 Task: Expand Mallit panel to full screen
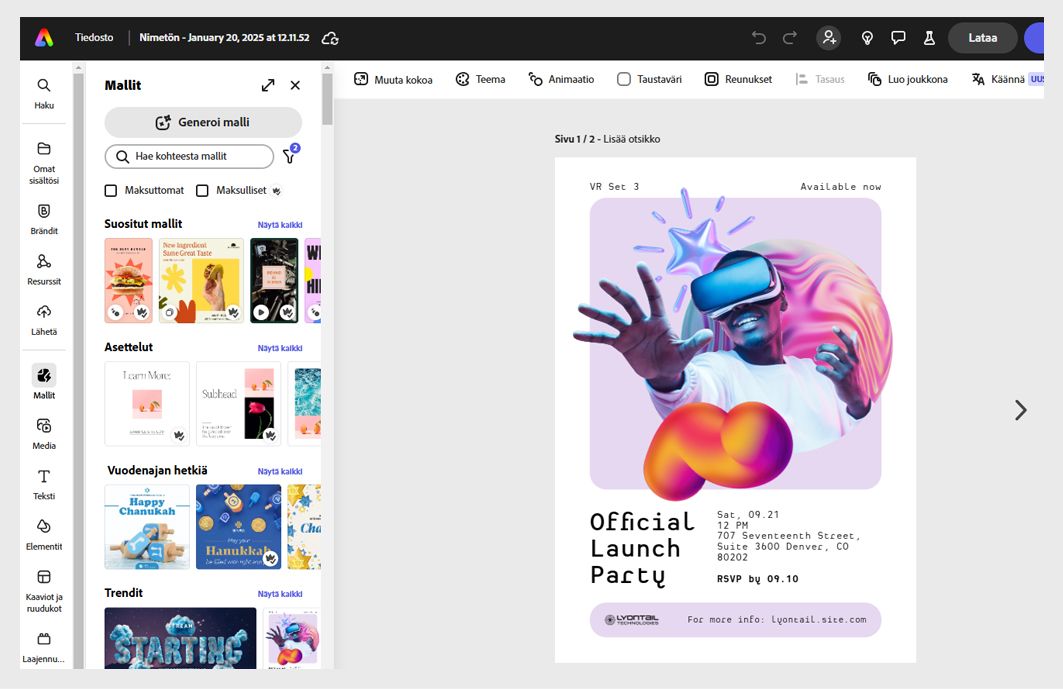point(268,85)
